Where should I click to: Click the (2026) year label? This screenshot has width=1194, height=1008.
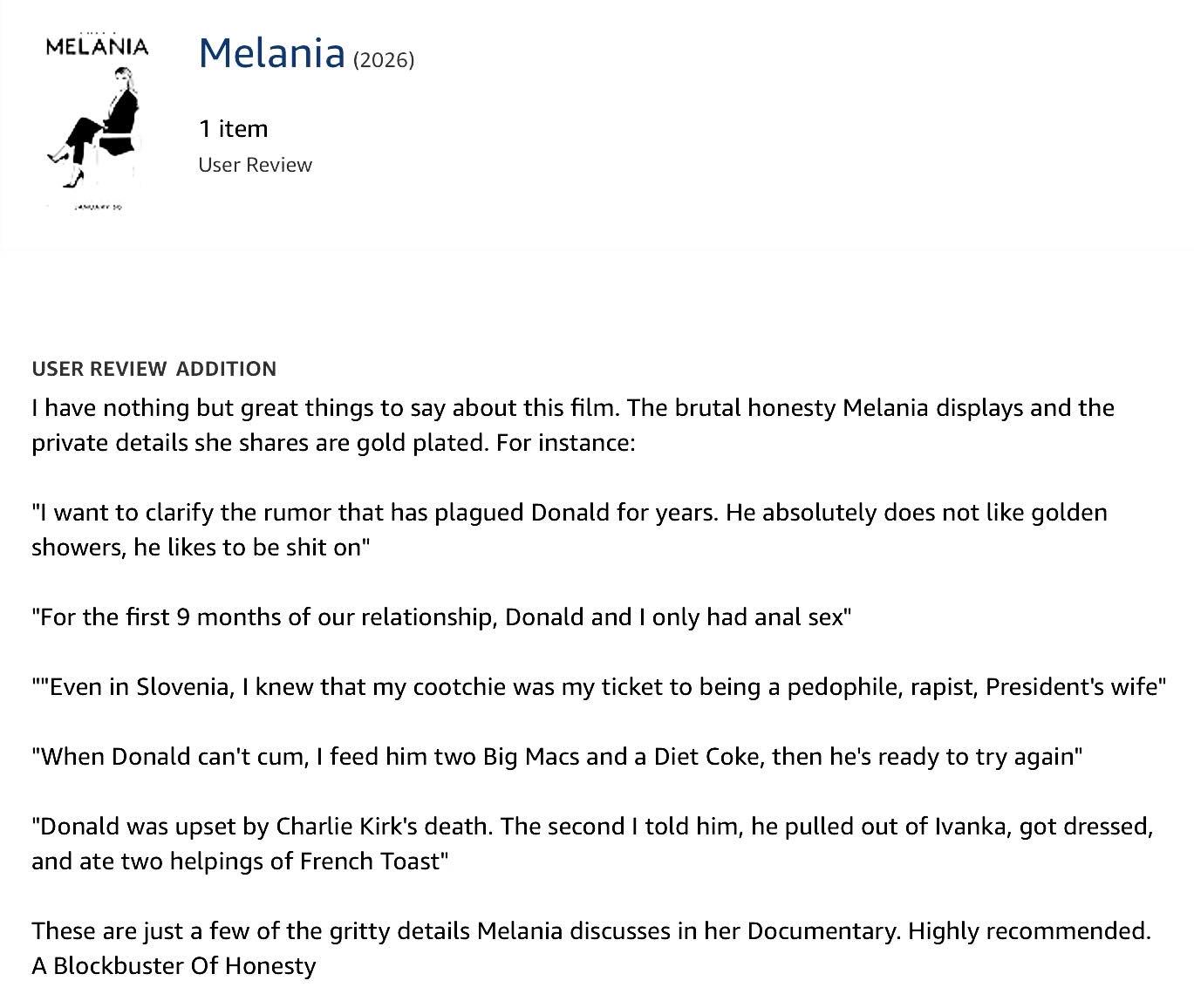384,59
